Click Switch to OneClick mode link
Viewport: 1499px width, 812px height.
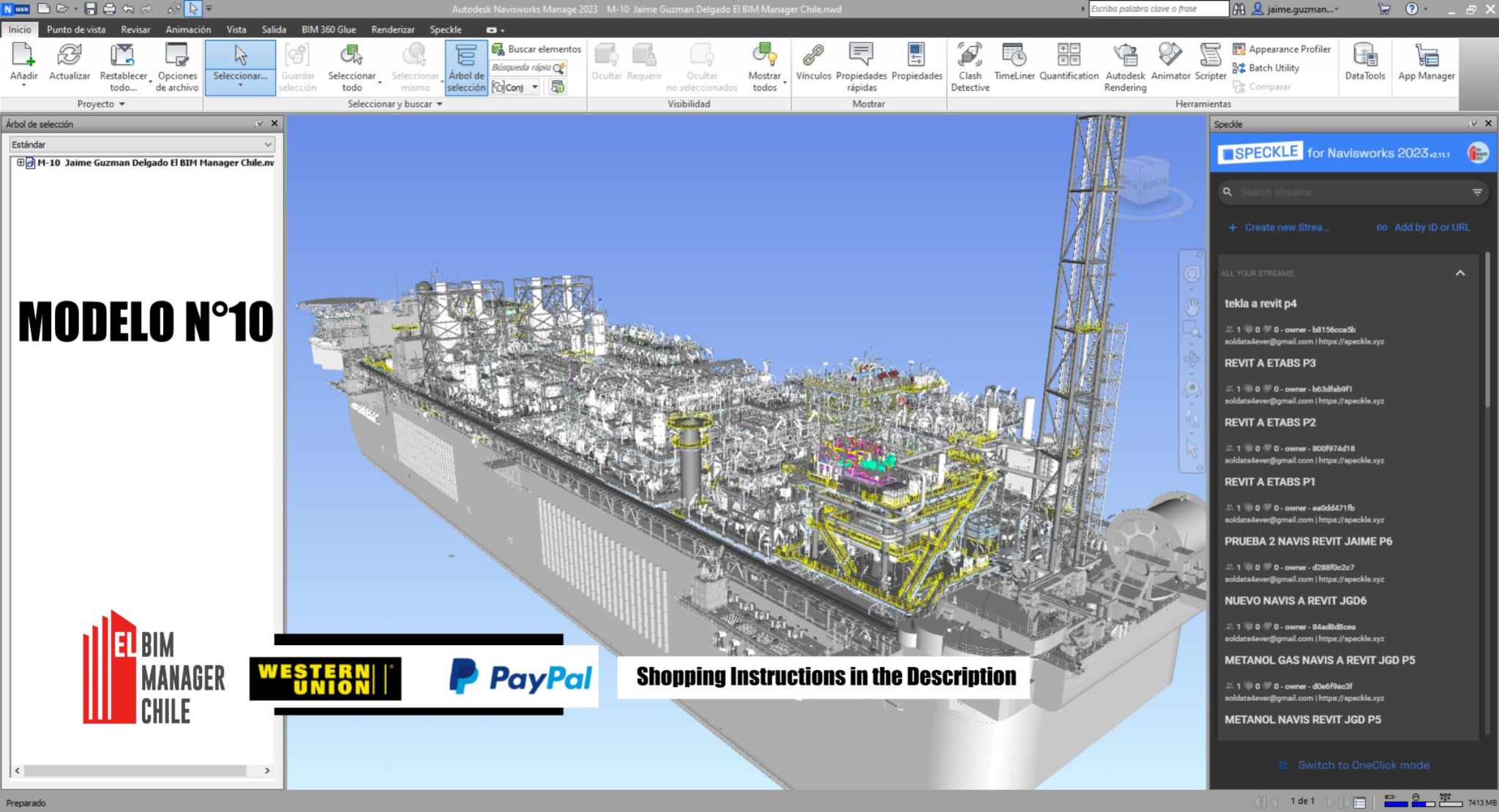tap(1363, 764)
